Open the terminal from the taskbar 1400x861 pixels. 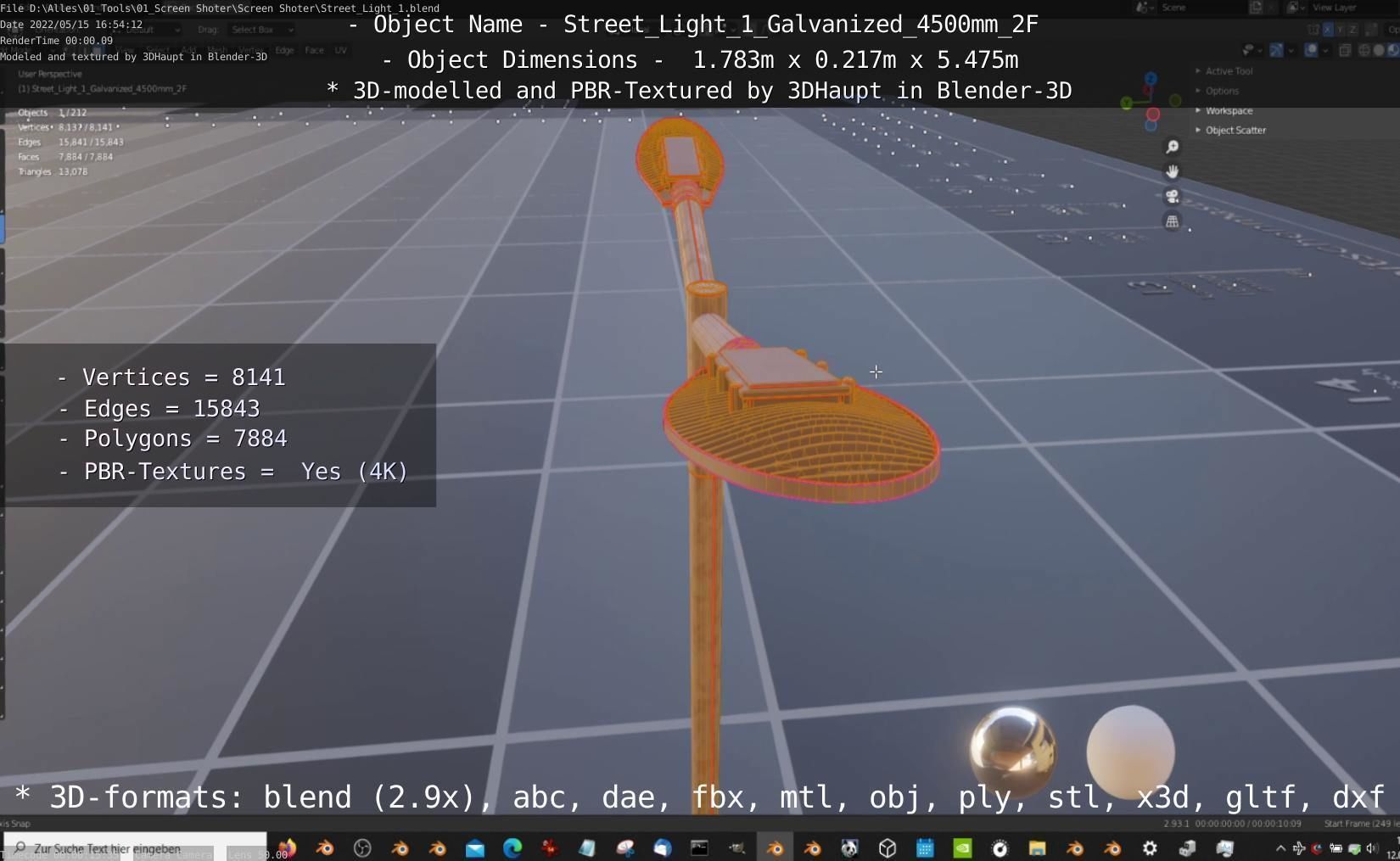699,847
